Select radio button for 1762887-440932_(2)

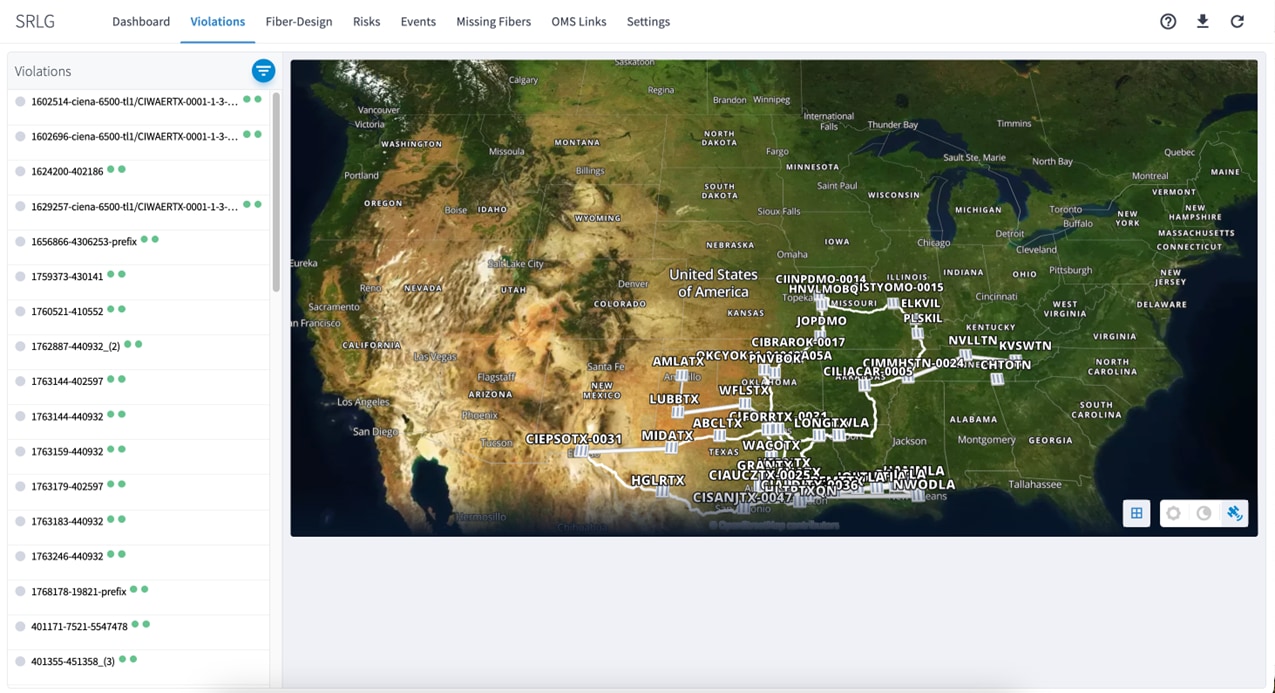[x=20, y=347]
